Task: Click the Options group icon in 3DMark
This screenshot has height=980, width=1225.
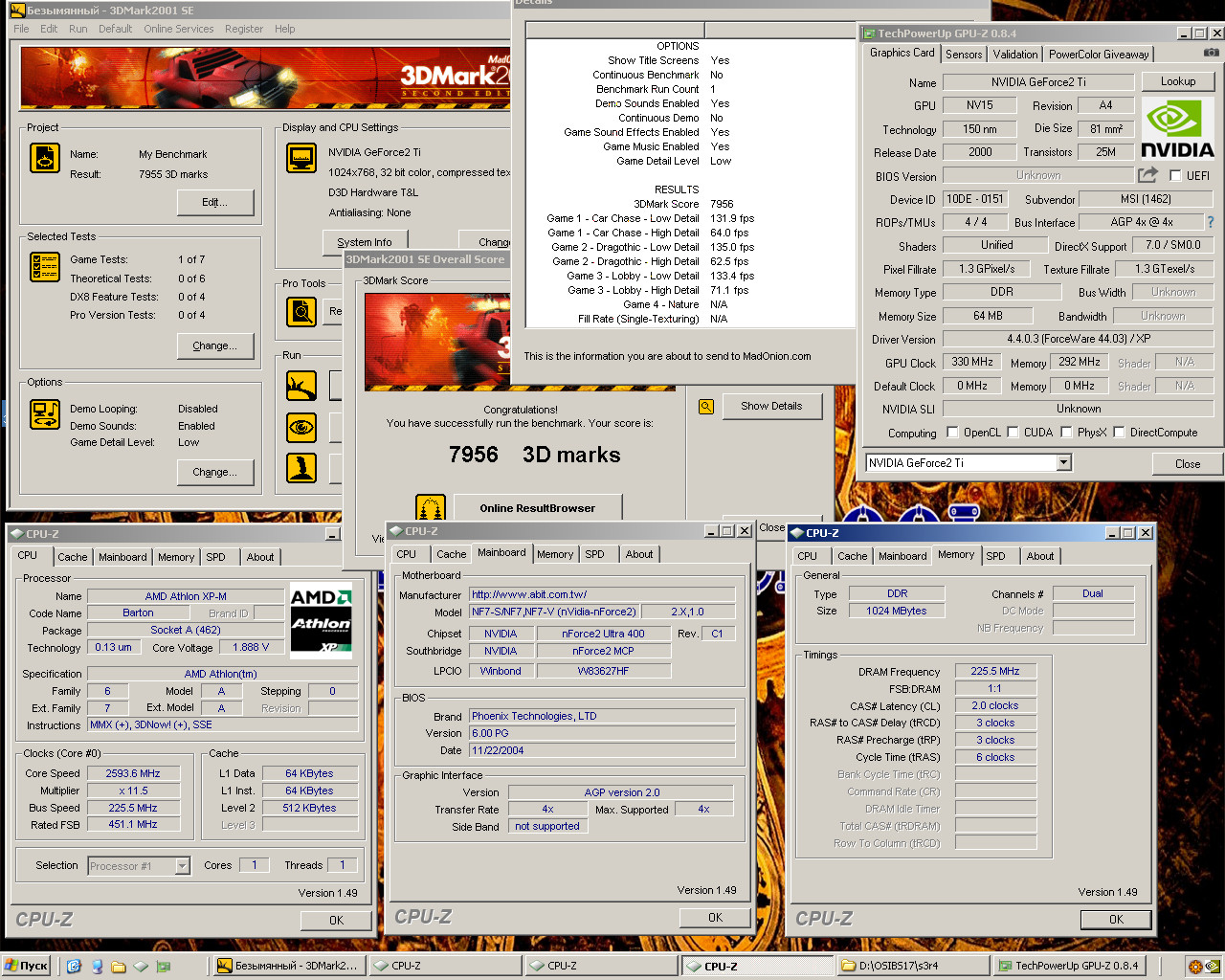Action: click(45, 414)
